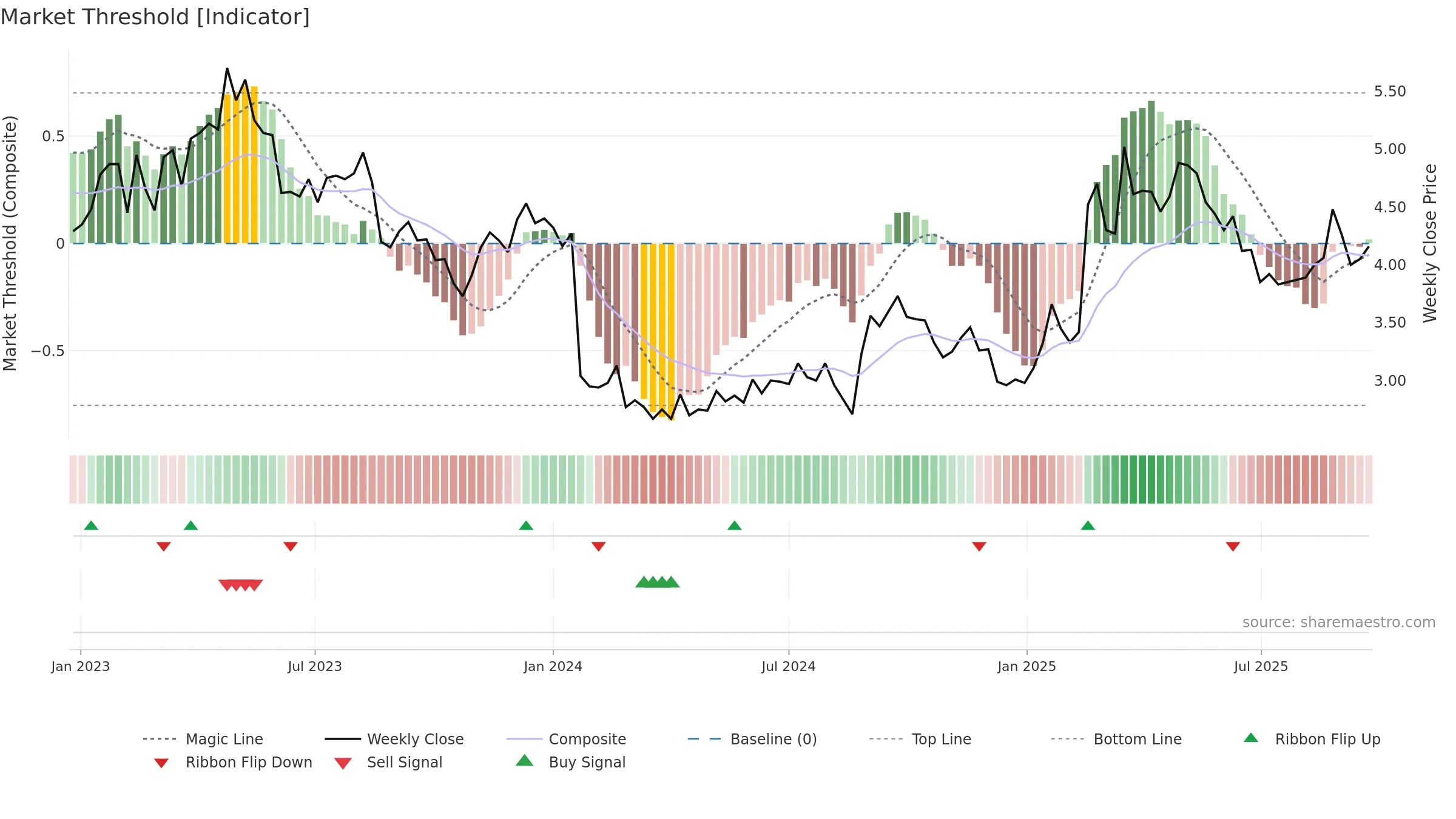Viewport: 1456px width, 819px height.
Task: Click the Ribbon Flip Down marker just after Jan 2024
Action: [x=599, y=547]
